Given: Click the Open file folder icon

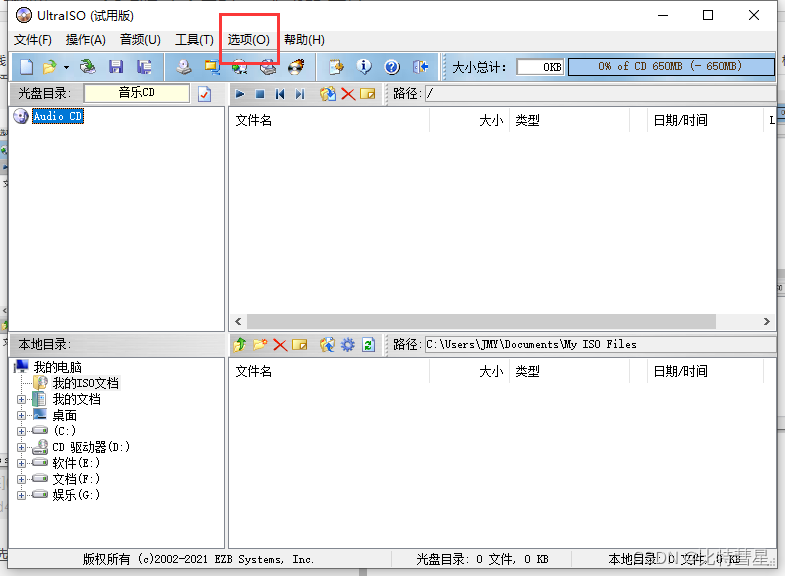Looking at the screenshot, I should [x=50, y=67].
